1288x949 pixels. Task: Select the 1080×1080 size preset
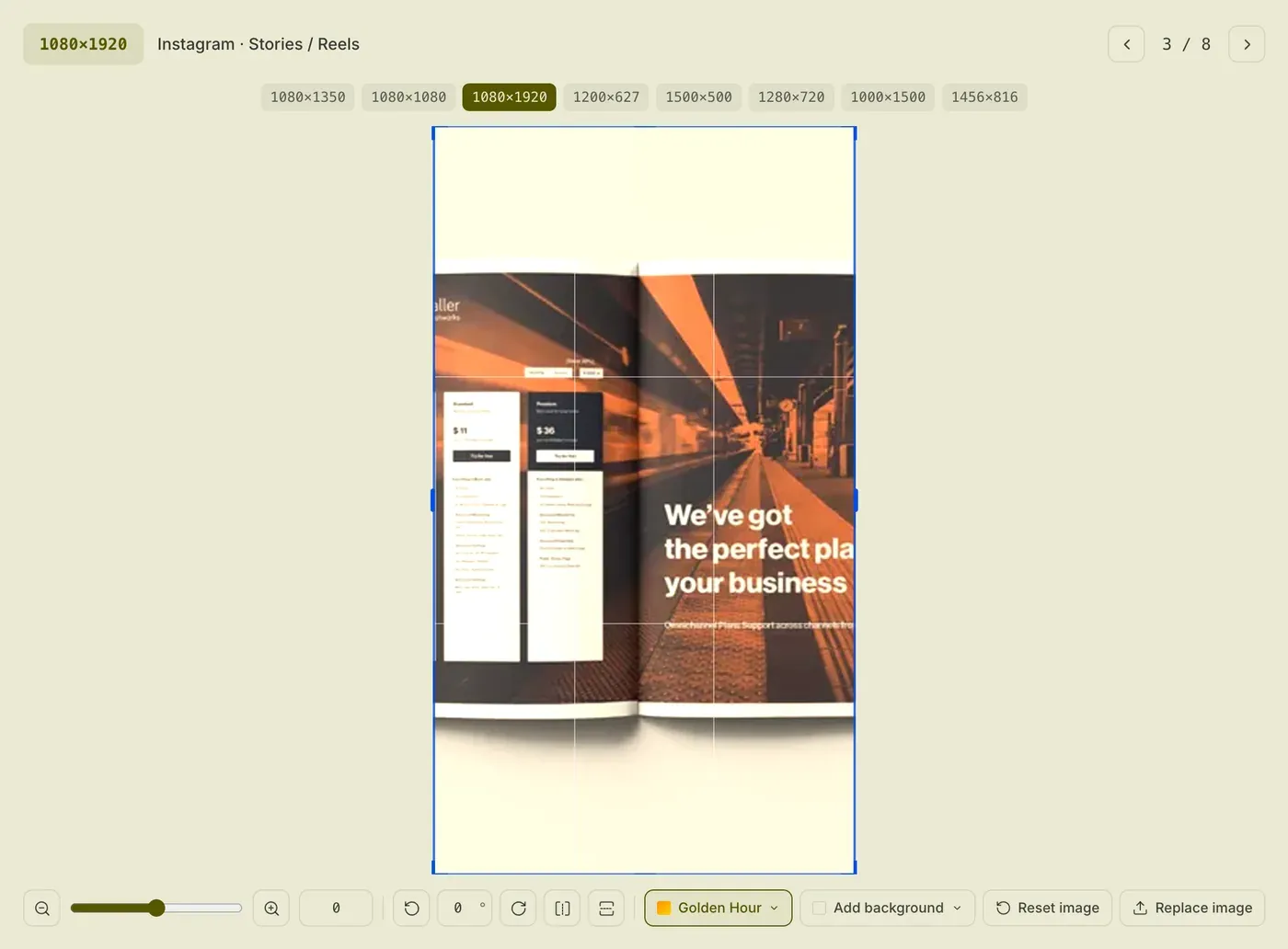point(408,97)
